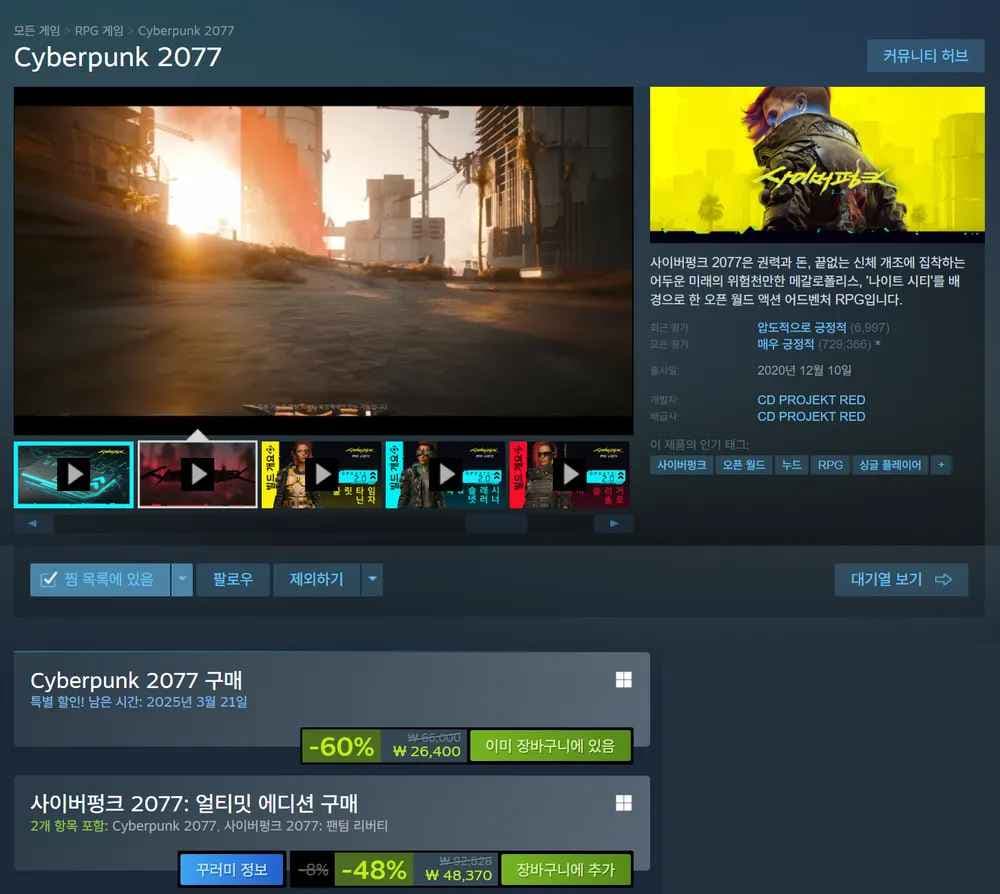
Task: Open dropdown arrow beside 찜 목록에 있음
Action: coord(181,579)
